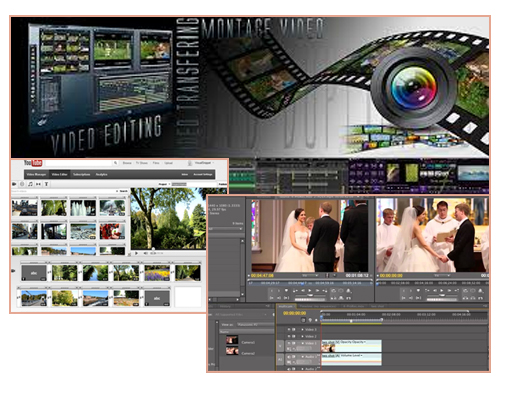The width and height of the screenshot is (508, 397).
Task: Click the YouTube search magnifier icon
Action: 115,163
